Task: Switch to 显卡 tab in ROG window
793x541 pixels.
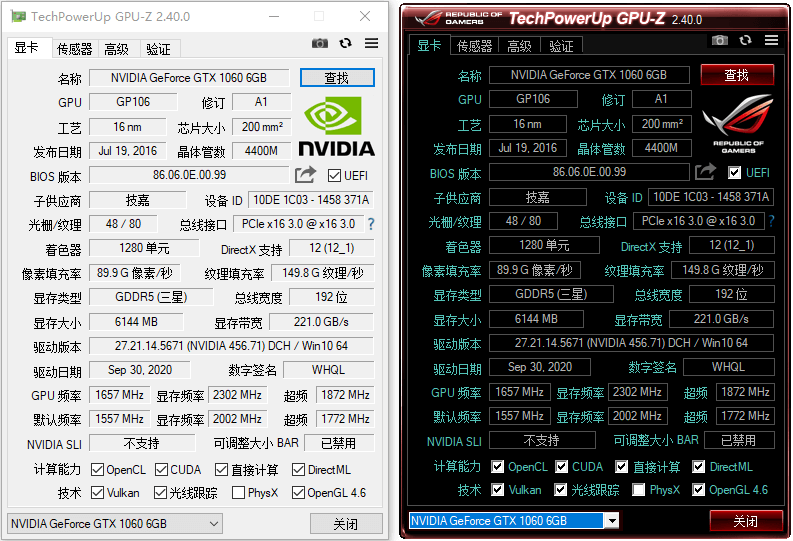Action: tap(429, 45)
